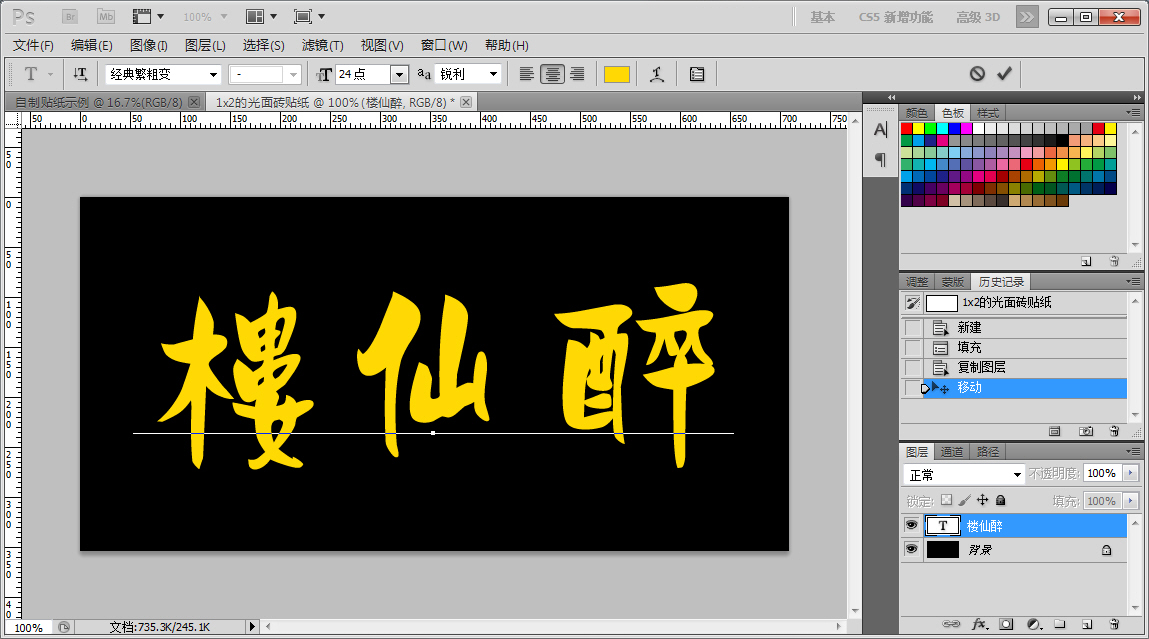Open the 图像(I) menu
The image size is (1149, 639).
tap(149, 45)
